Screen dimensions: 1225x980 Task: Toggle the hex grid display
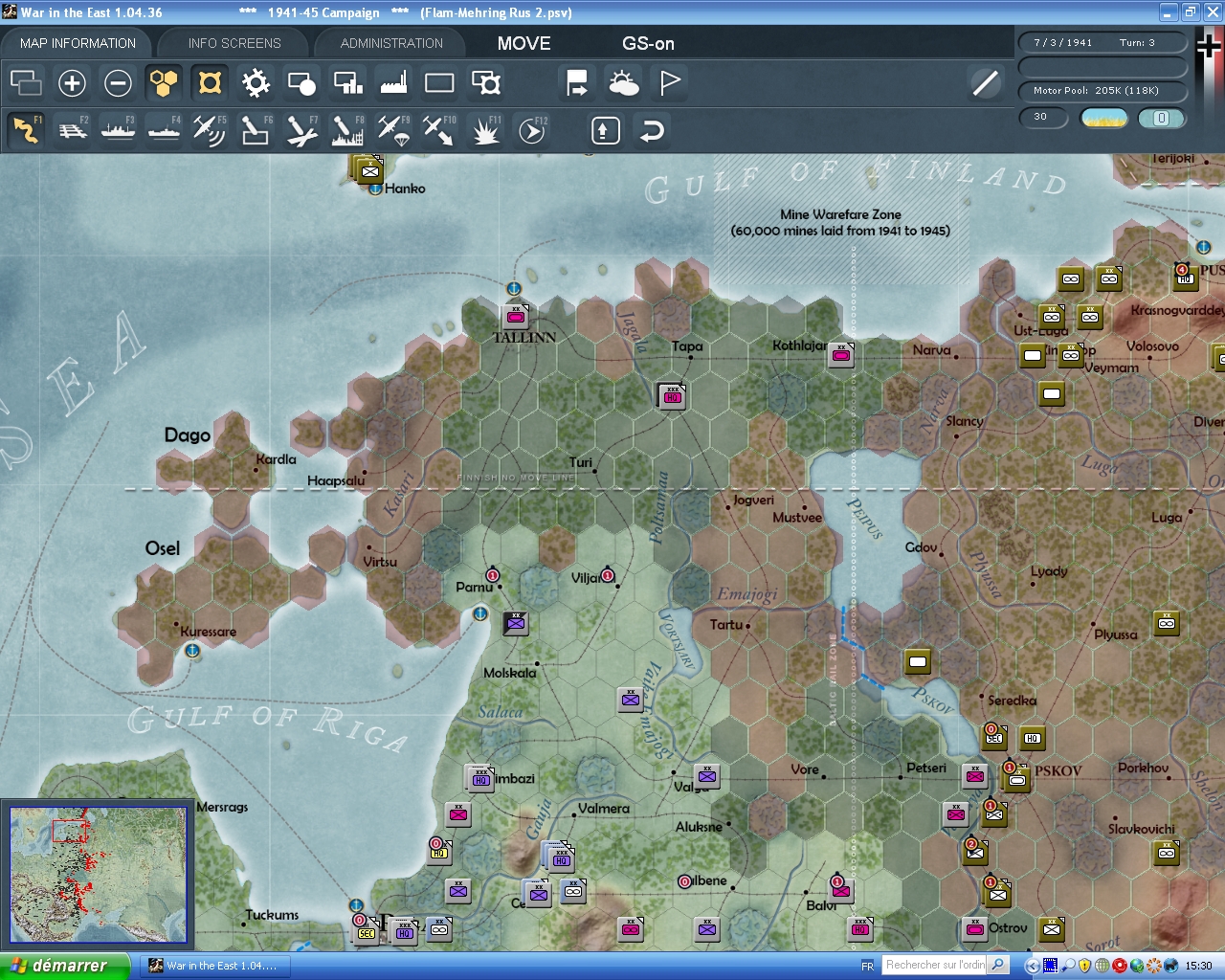click(x=164, y=83)
